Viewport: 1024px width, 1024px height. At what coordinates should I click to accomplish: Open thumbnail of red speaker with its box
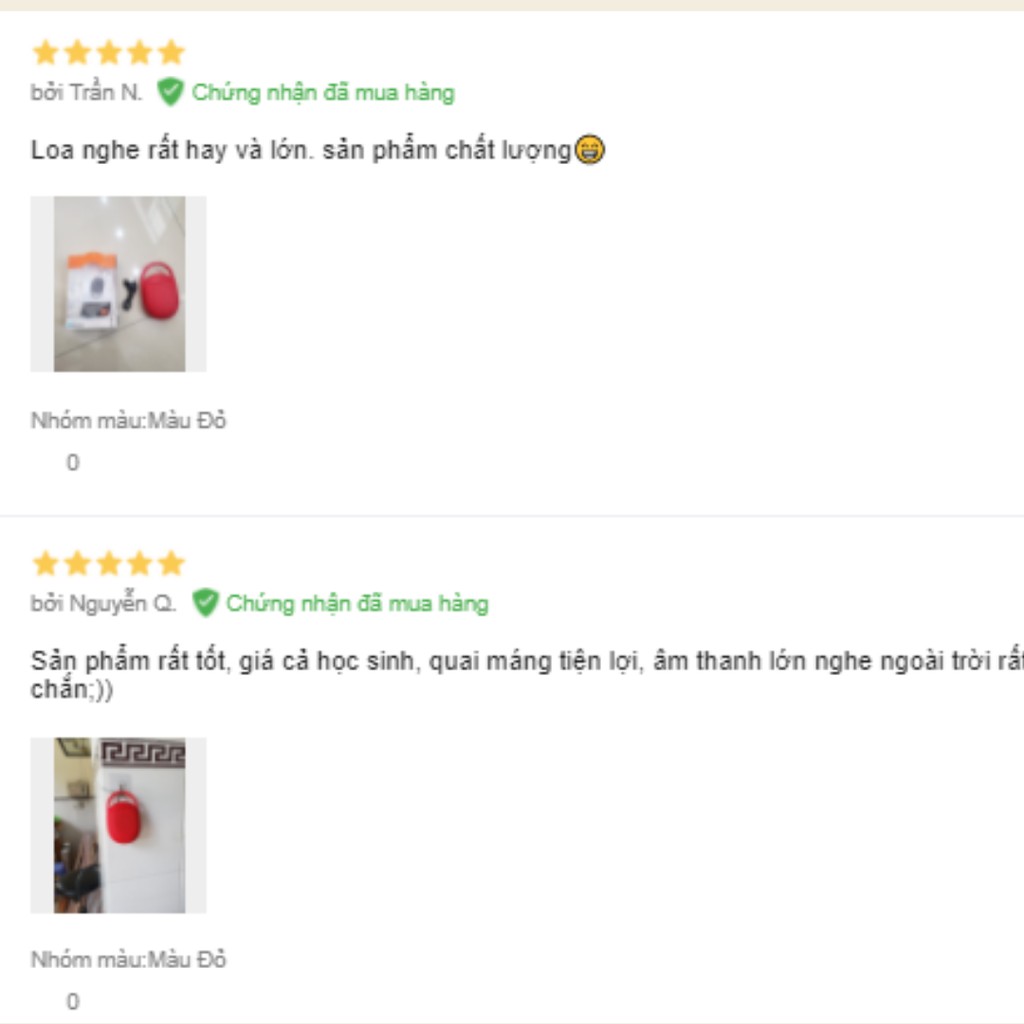119,284
